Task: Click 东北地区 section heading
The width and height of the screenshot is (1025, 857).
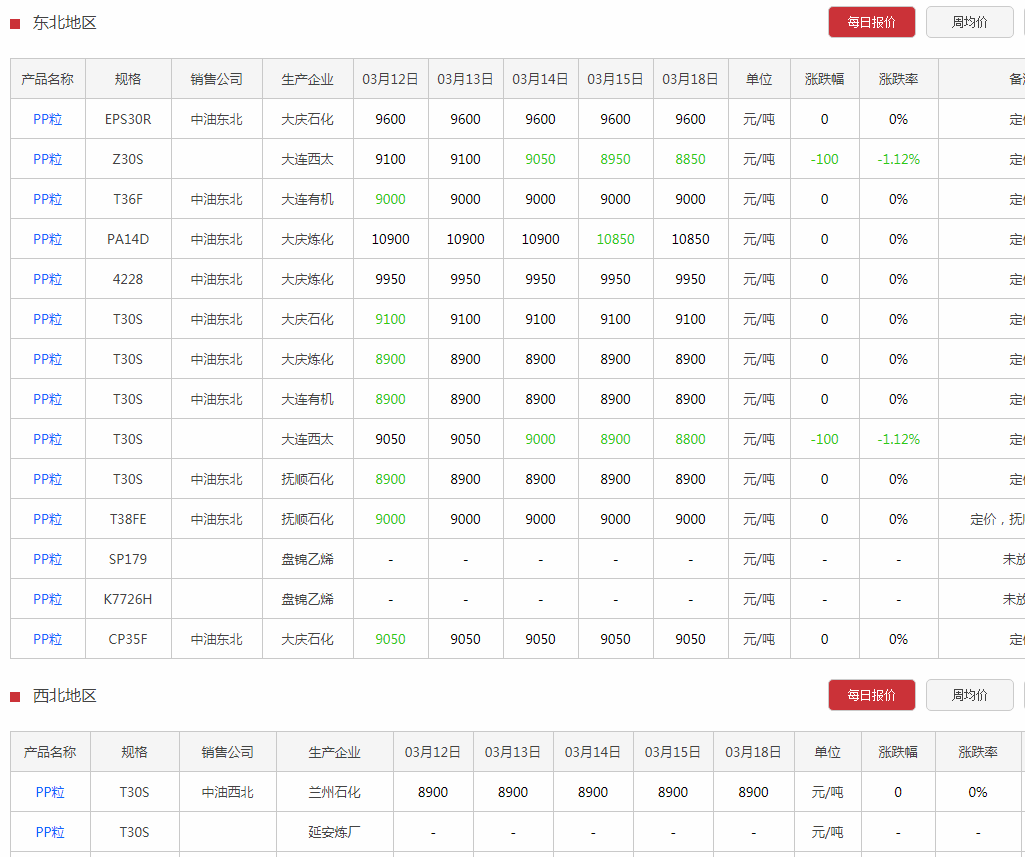Action: [65, 23]
